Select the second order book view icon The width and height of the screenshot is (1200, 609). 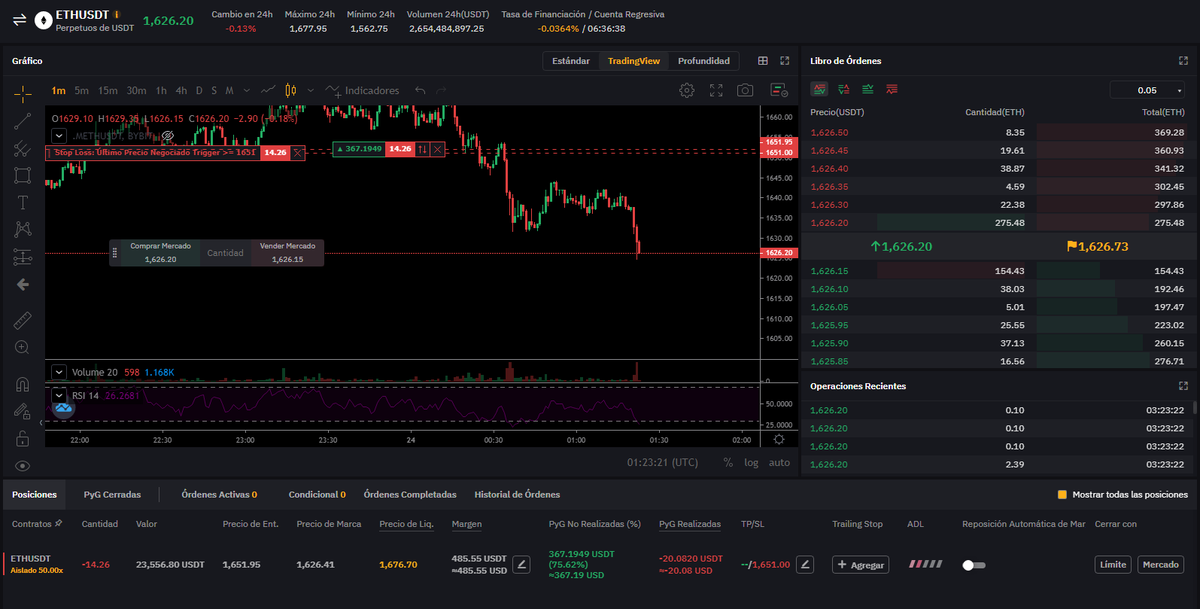pyautogui.click(x=844, y=89)
